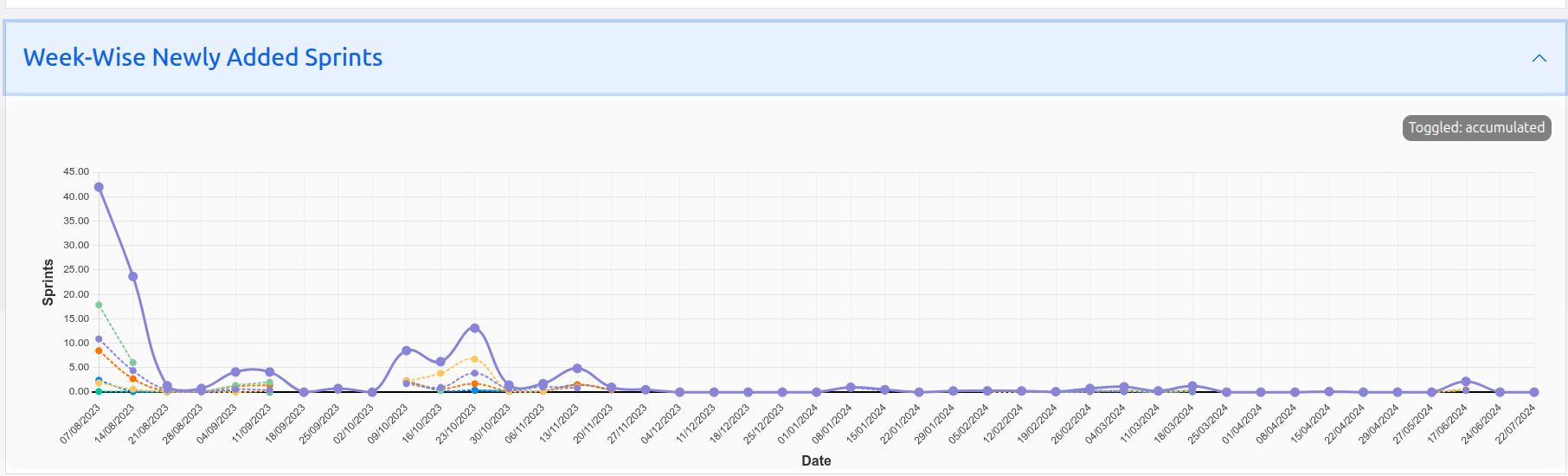Select the purple point on 04/09/2023
Viewport: 1568px width, 476px height.
coord(235,372)
